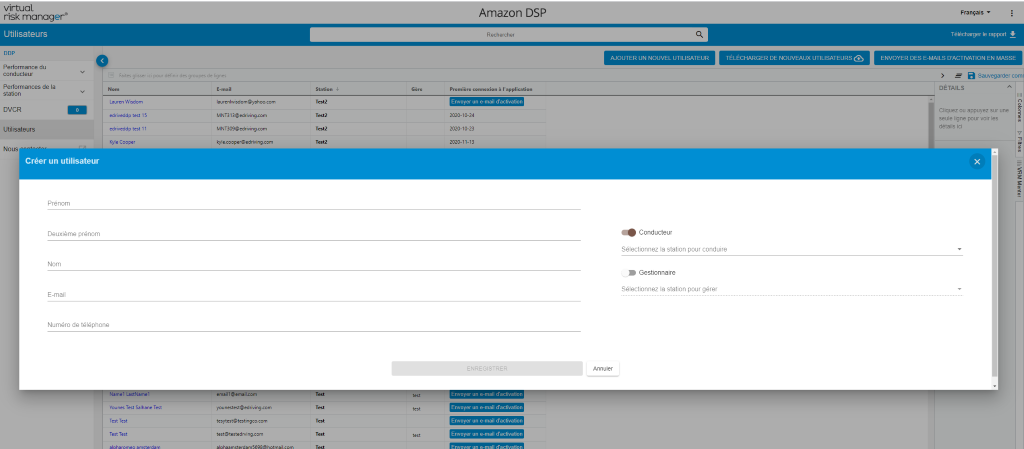
Task: Click the DDP label in the sidebar
Action: [x=9, y=53]
